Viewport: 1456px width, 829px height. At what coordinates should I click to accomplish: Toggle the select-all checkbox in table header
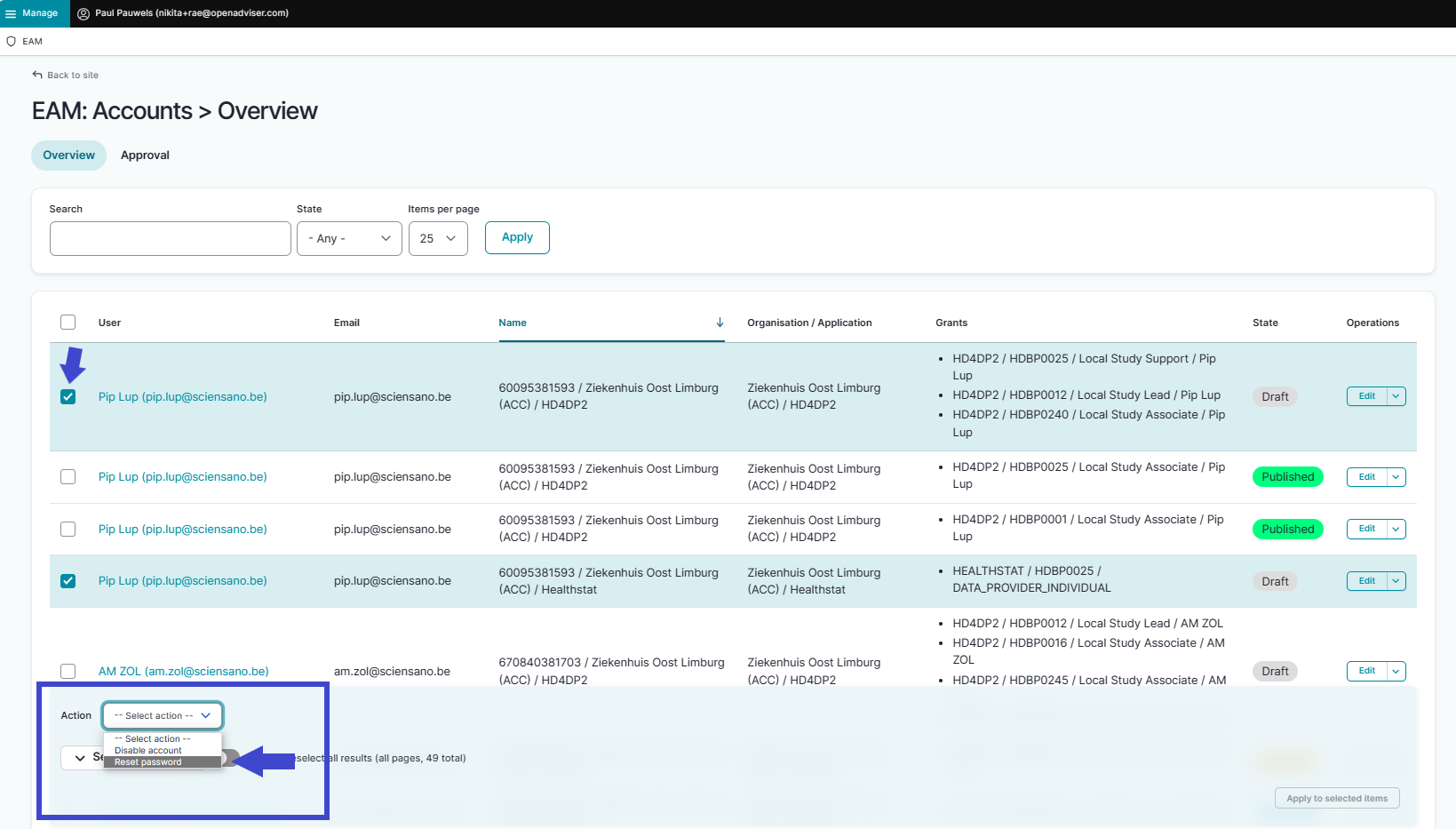coord(68,323)
